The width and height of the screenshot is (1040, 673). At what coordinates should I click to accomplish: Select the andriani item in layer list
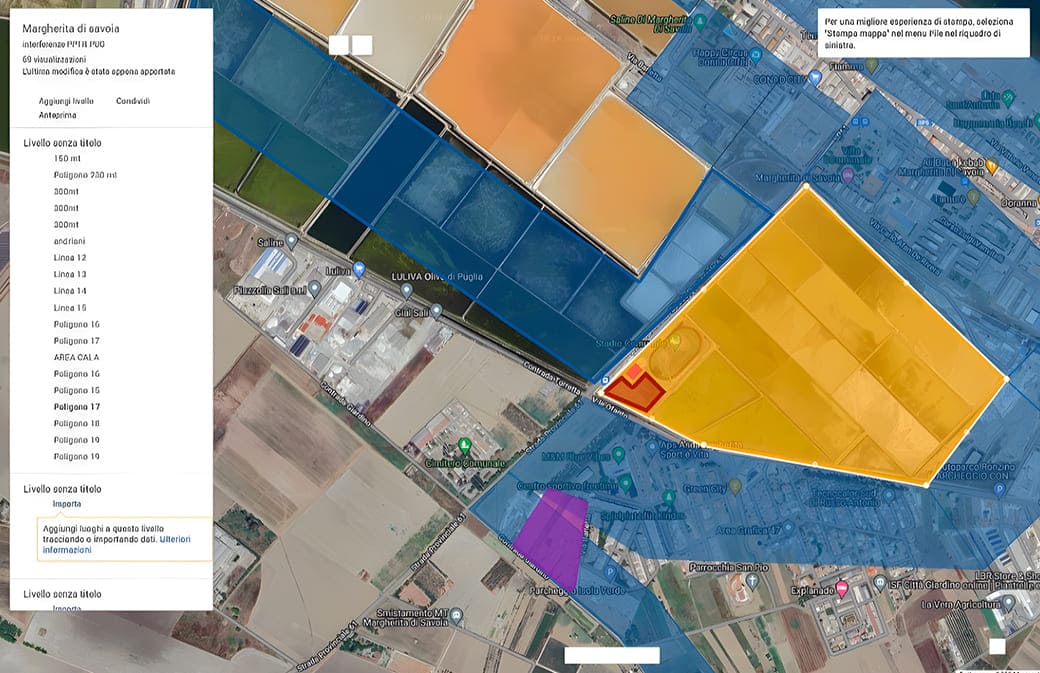coord(71,241)
